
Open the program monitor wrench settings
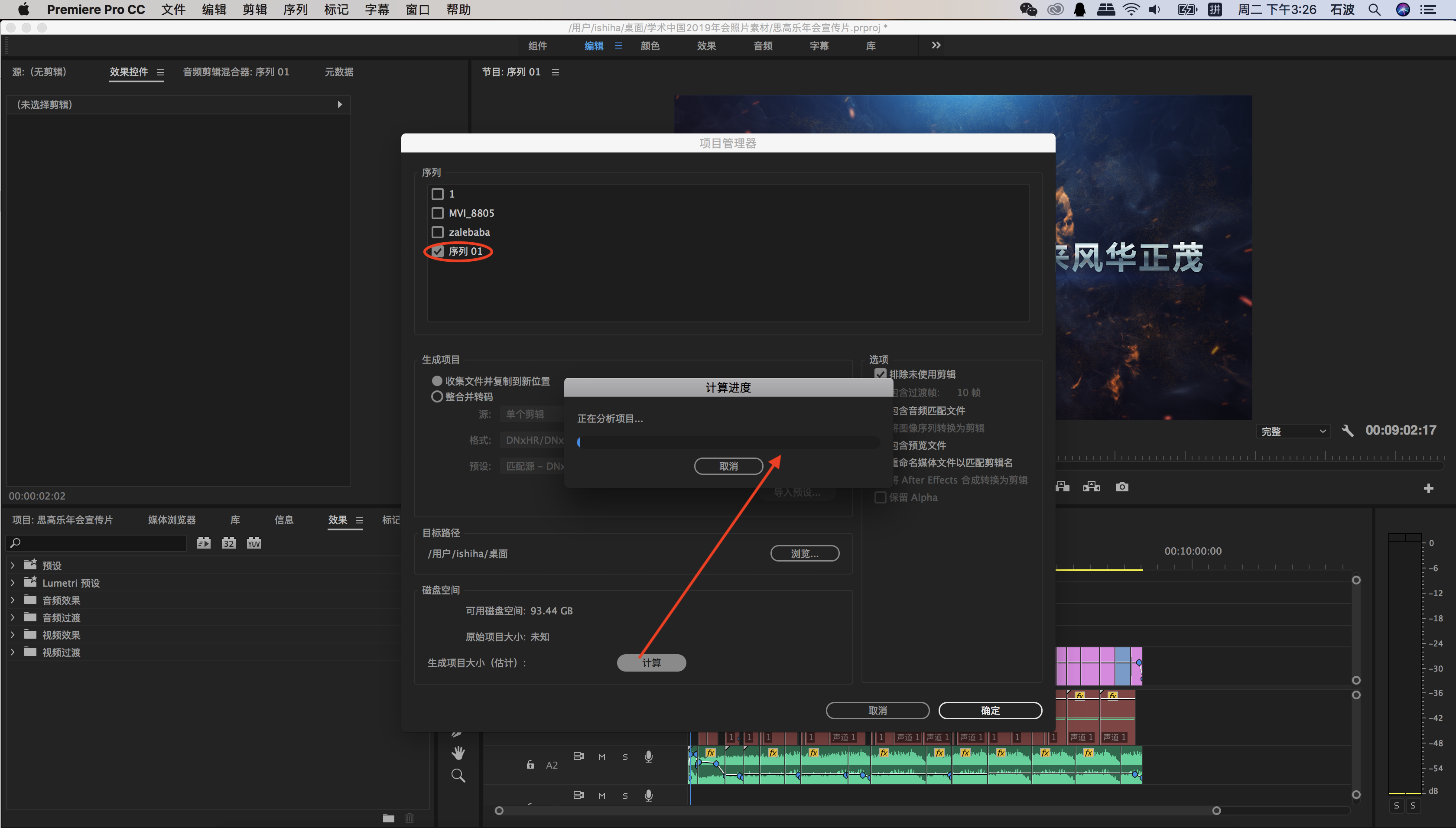pos(1347,431)
